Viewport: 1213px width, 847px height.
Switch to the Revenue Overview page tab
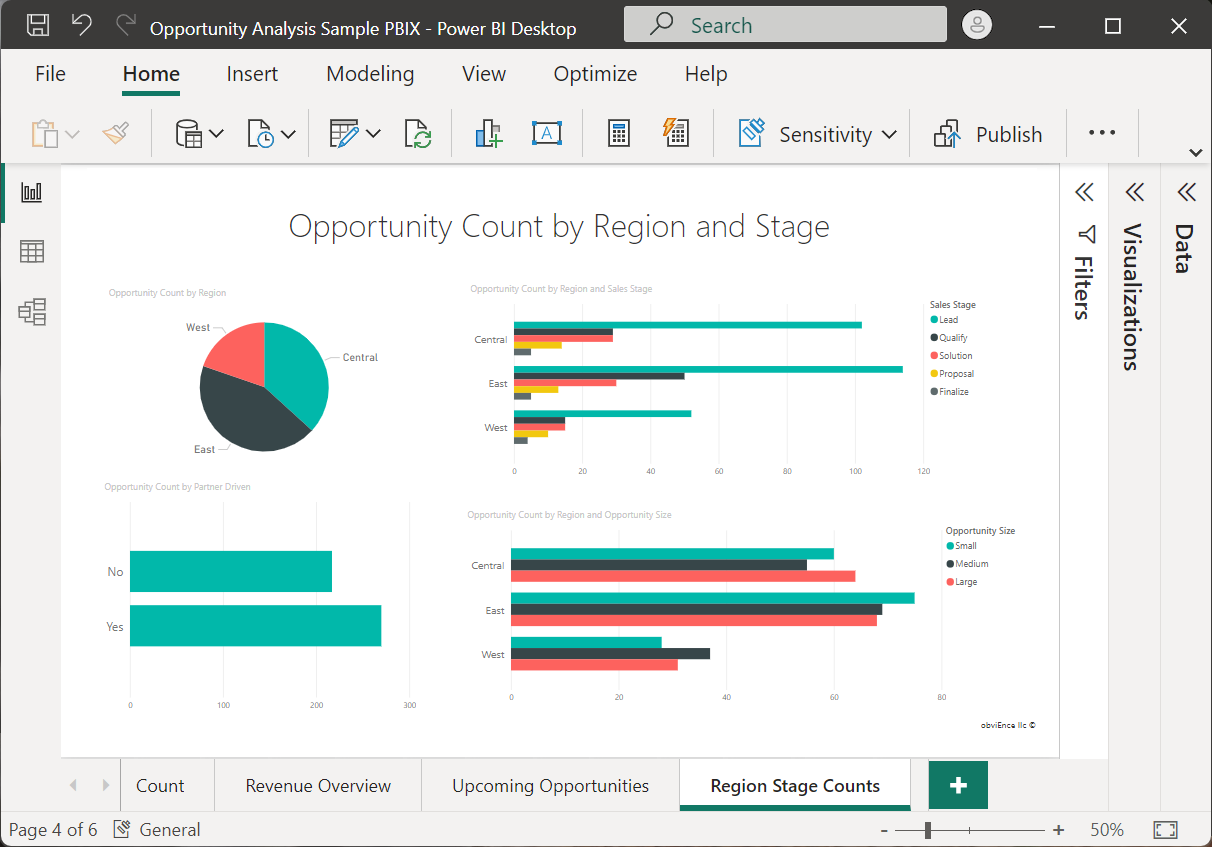click(318, 786)
